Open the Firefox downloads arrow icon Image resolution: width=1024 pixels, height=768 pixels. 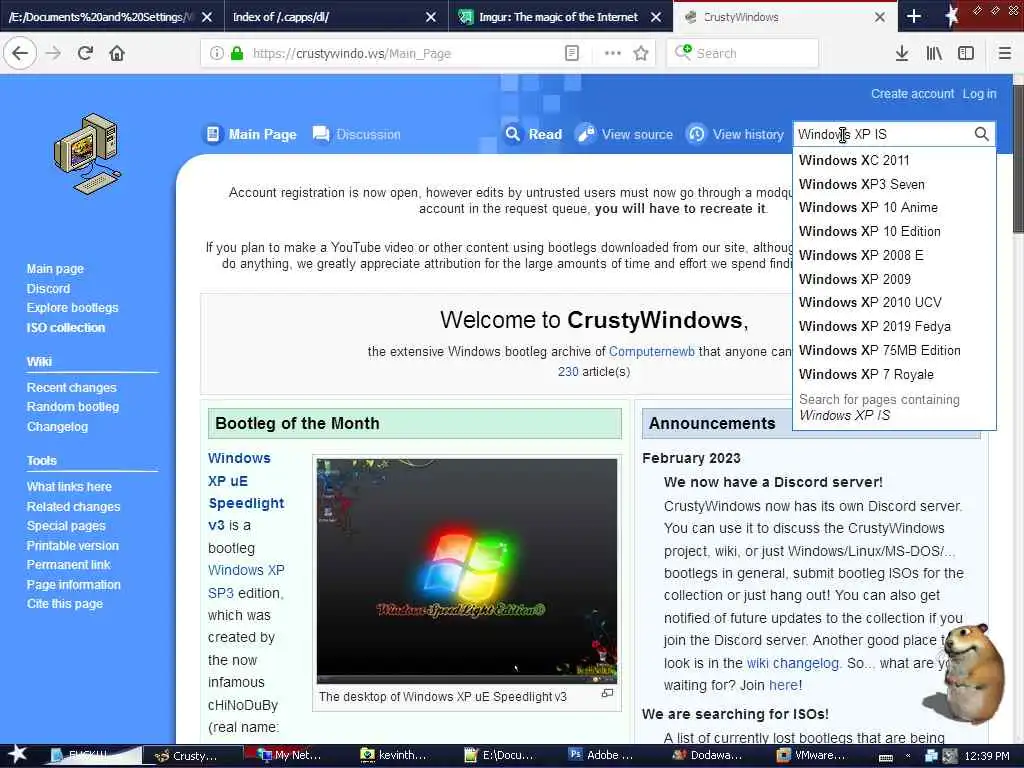tap(902, 54)
